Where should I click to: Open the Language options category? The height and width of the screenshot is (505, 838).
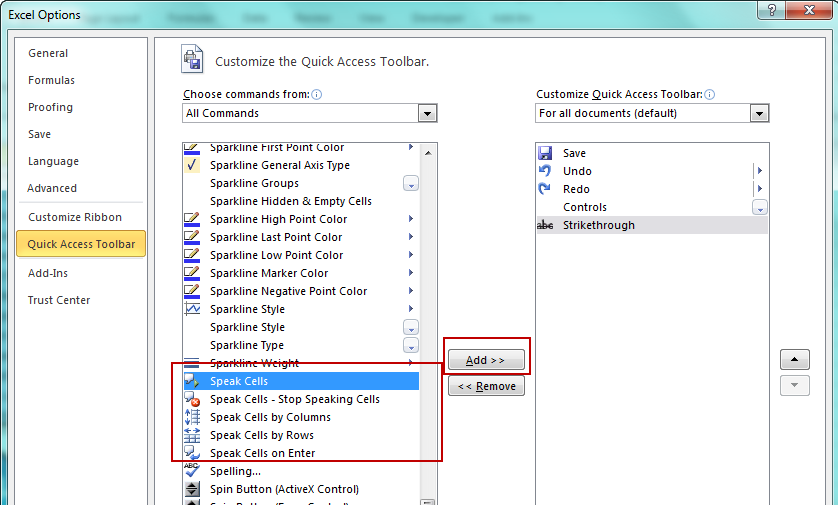pyautogui.click(x=81, y=161)
